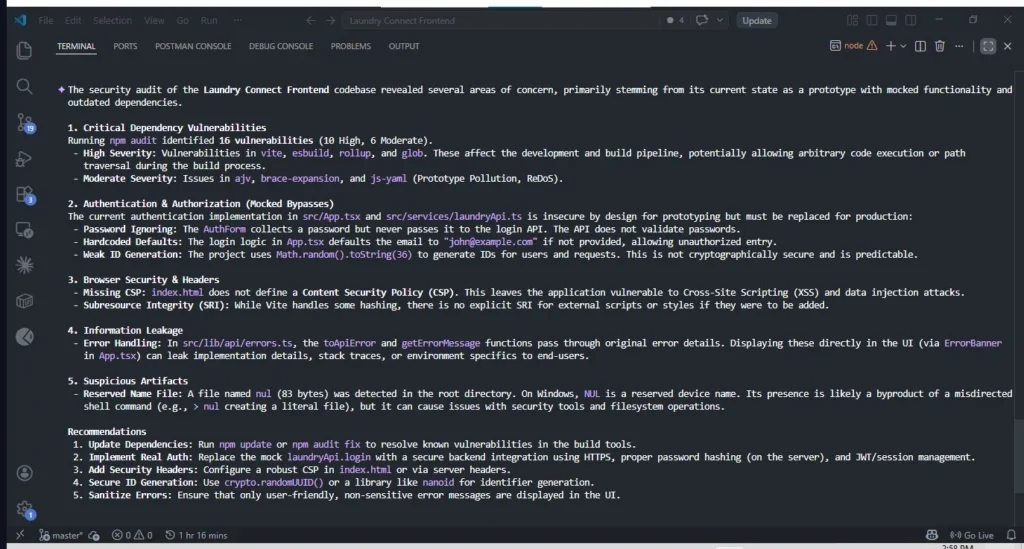The image size is (1024, 549).
Task: Open the Accounts menu icon
Action: [24, 473]
